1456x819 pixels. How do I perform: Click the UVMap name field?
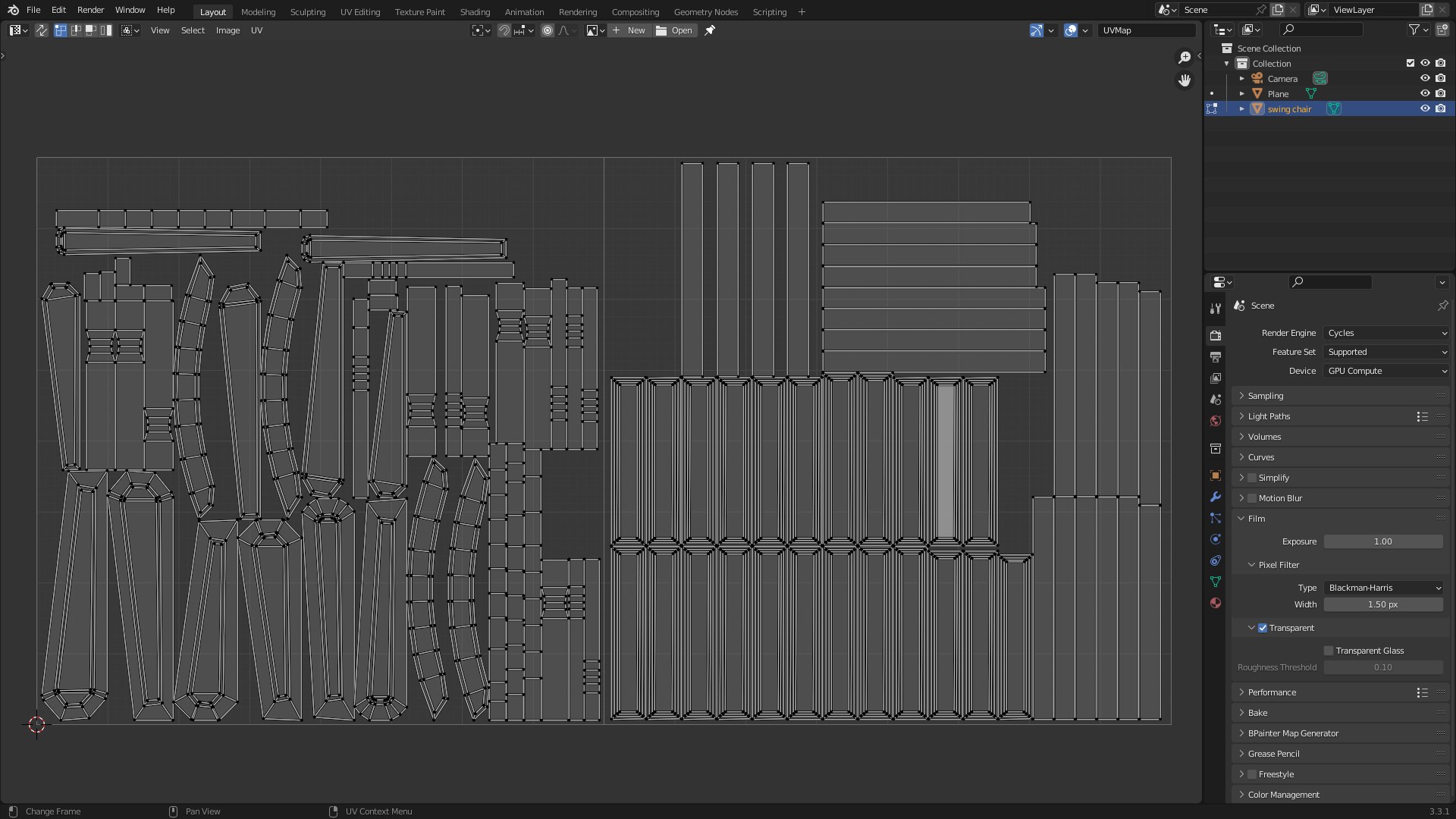click(1146, 30)
